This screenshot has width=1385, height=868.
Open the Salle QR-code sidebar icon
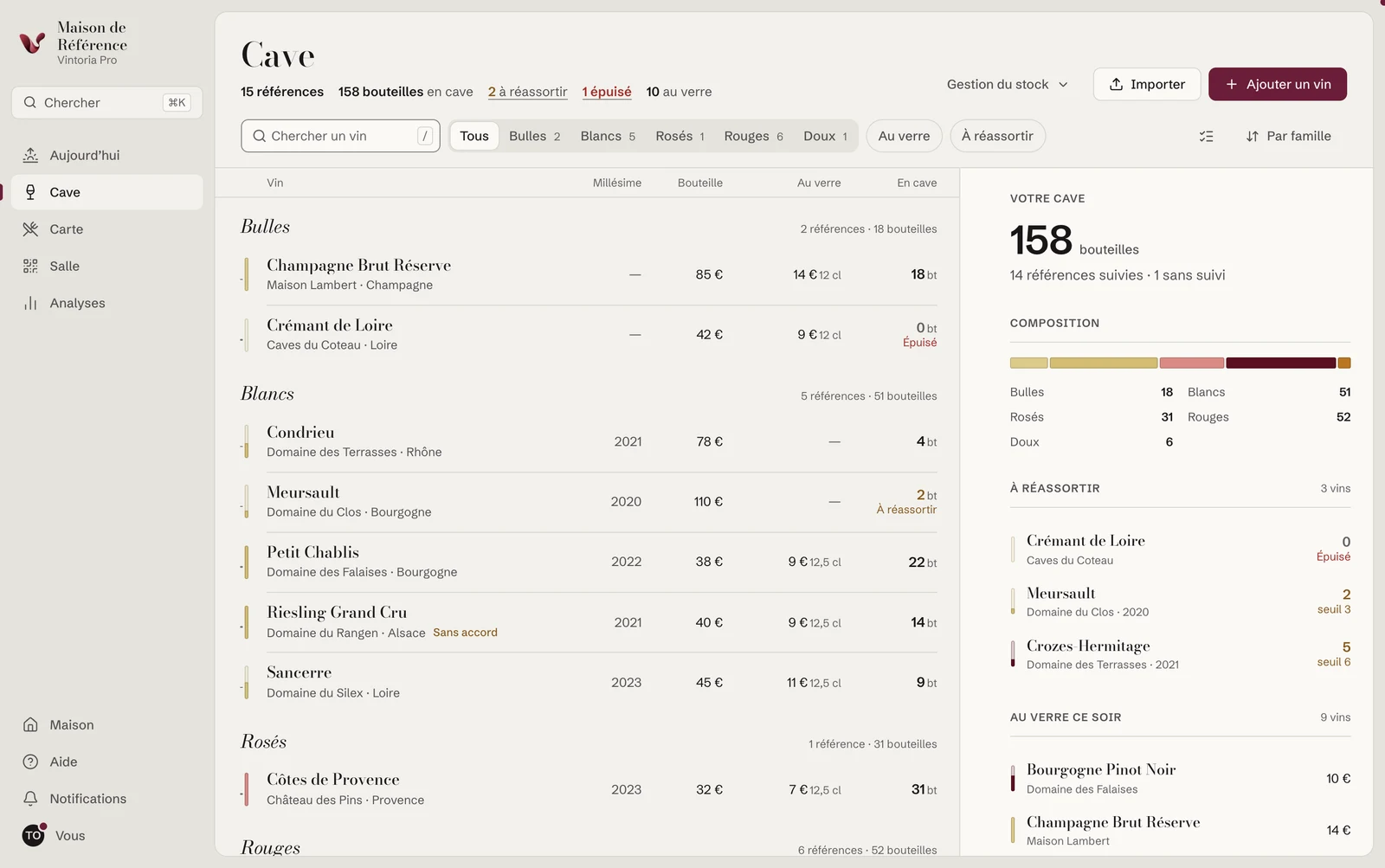pos(30,266)
